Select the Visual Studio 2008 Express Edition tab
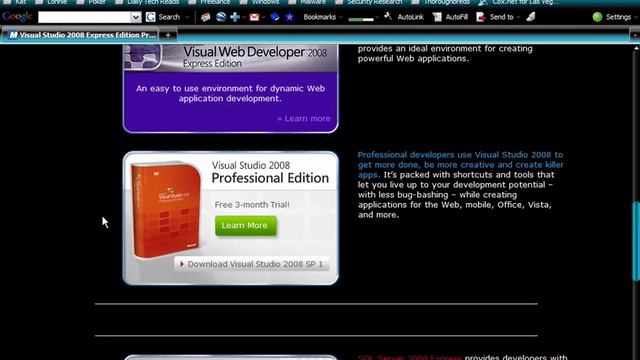640x360 pixels. coord(81,35)
